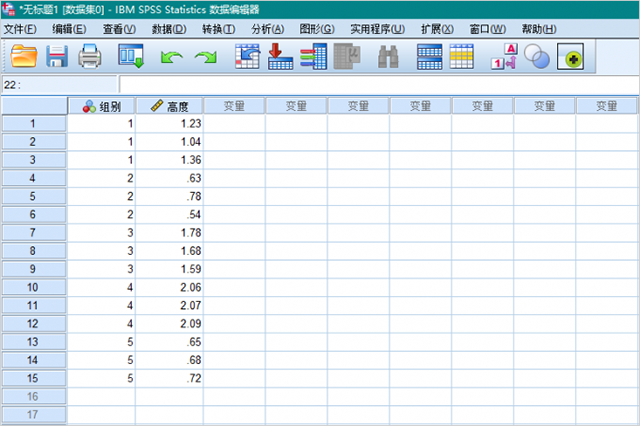
Task: Click the cell editor input bar
Action: click(x=379, y=85)
